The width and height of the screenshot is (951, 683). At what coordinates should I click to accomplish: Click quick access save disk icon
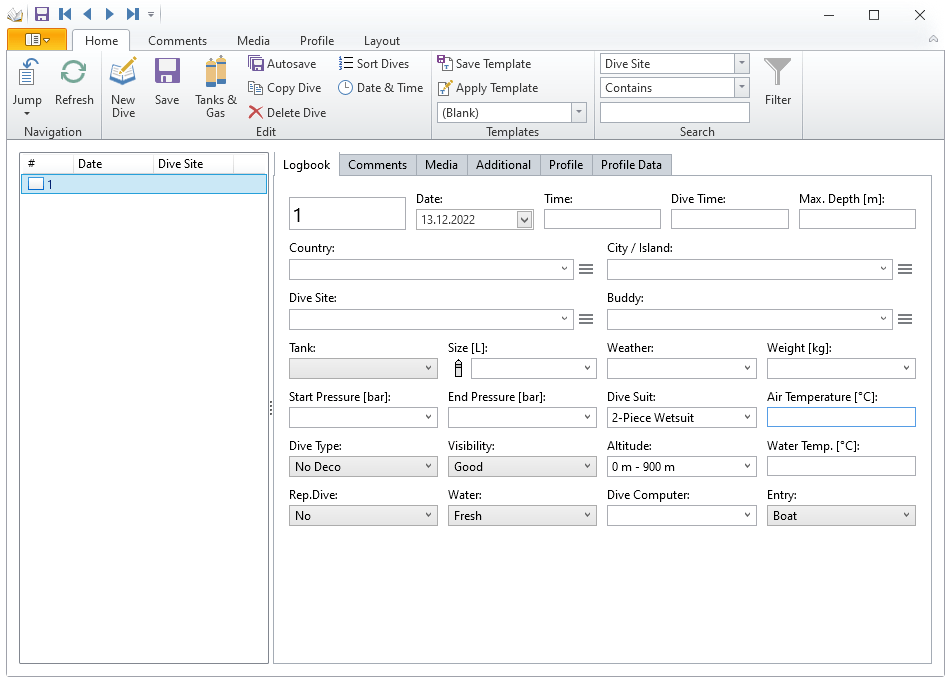(41, 14)
